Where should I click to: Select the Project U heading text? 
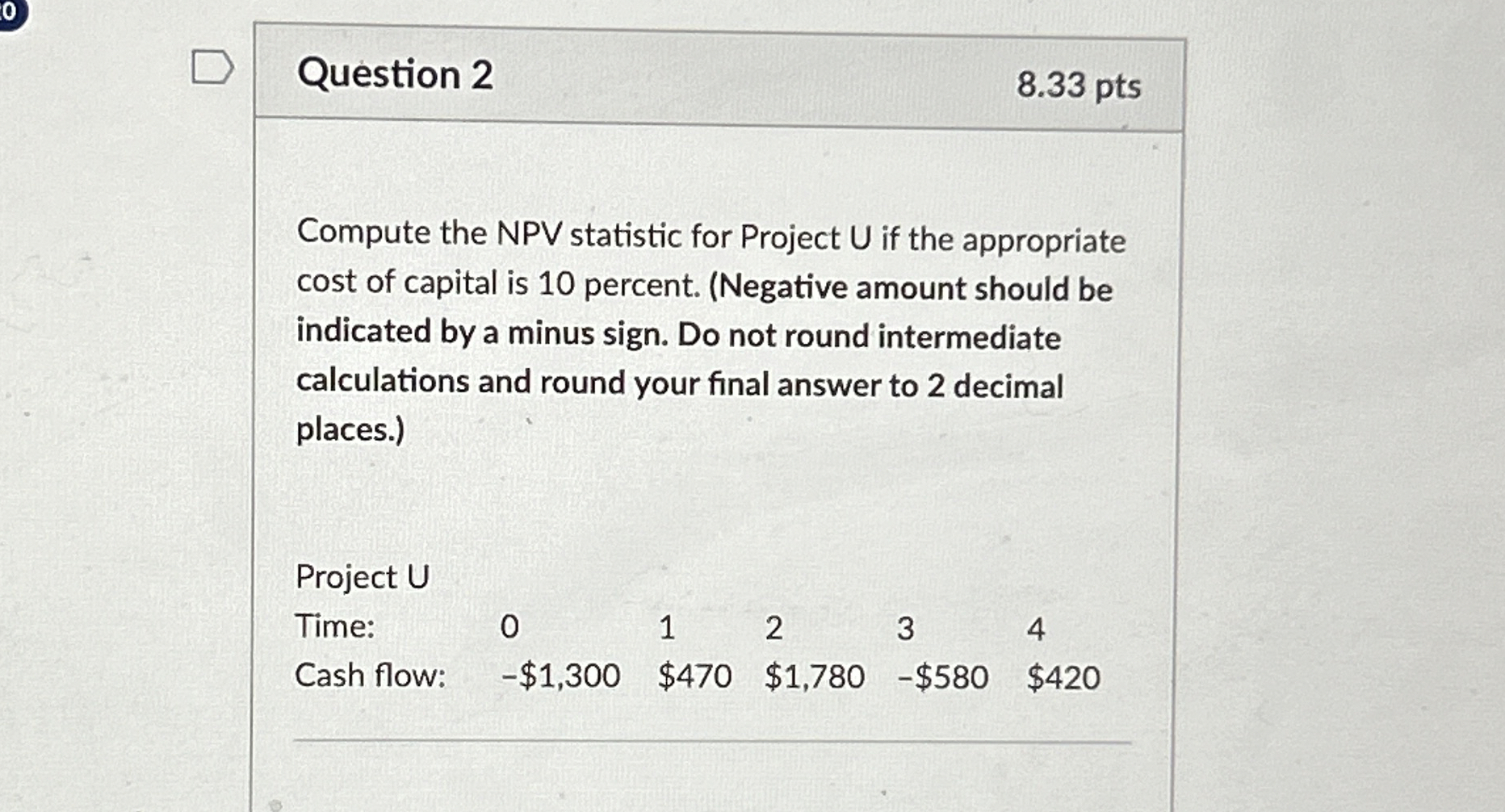[362, 578]
